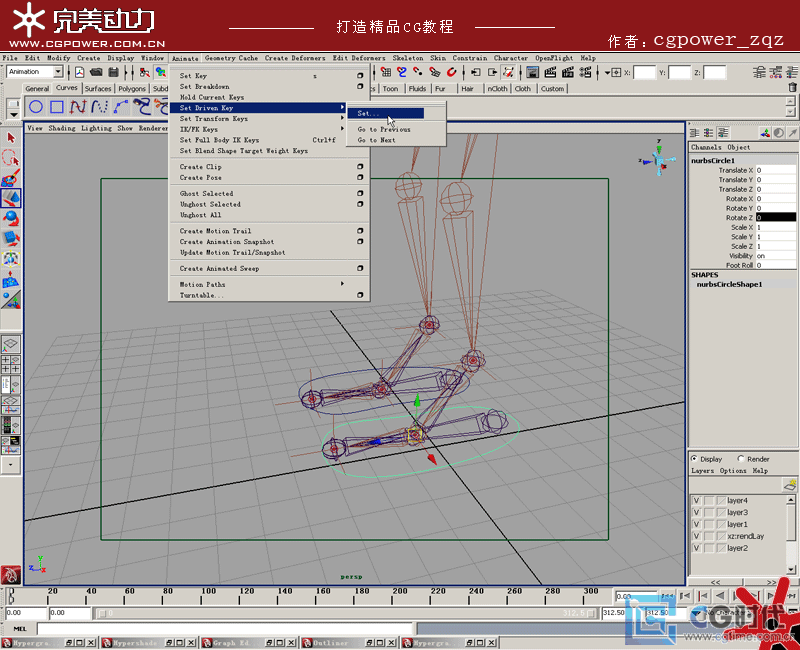Screen dimensions: 800x650
Task: Open the Animation menu set dropdown
Action: tap(58, 72)
